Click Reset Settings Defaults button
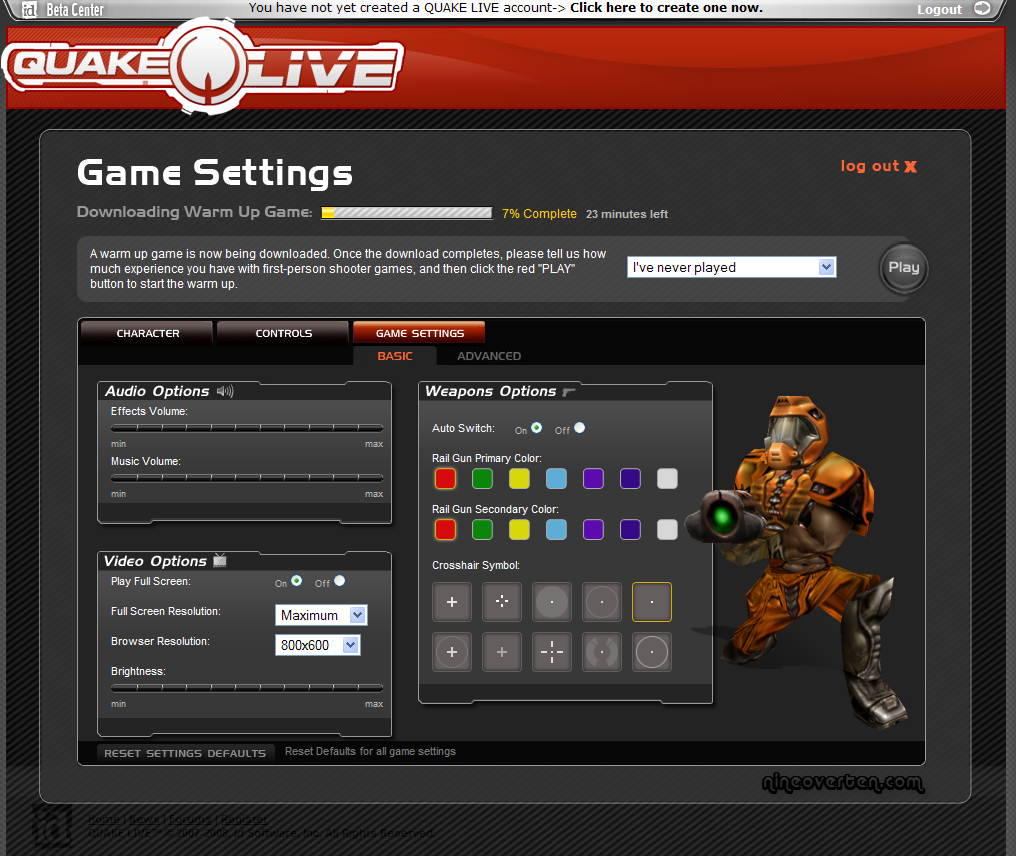Image resolution: width=1016 pixels, height=856 pixels. click(x=185, y=753)
